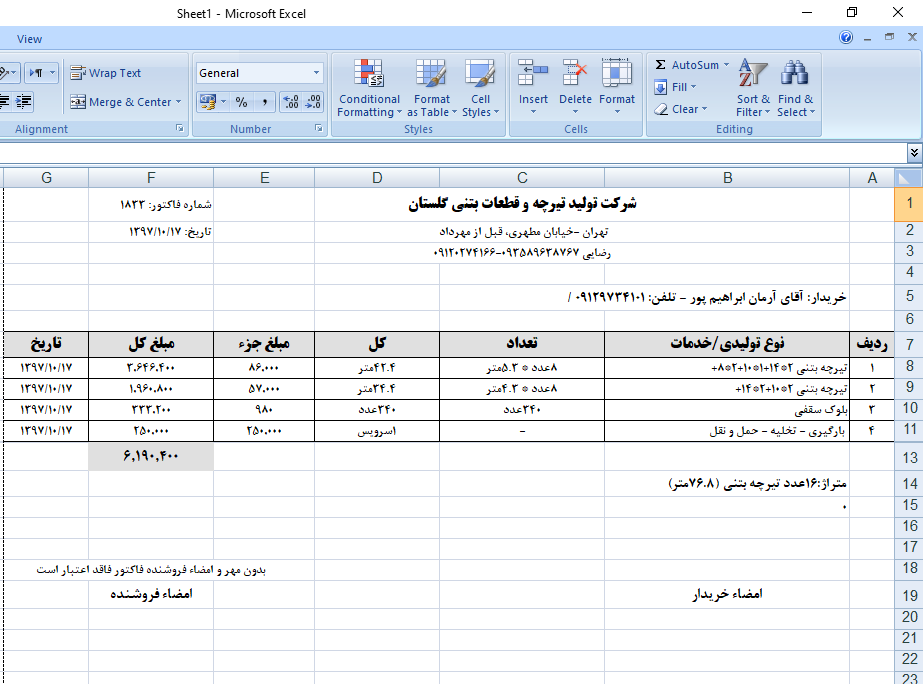Switch to the View tab

click(x=29, y=39)
